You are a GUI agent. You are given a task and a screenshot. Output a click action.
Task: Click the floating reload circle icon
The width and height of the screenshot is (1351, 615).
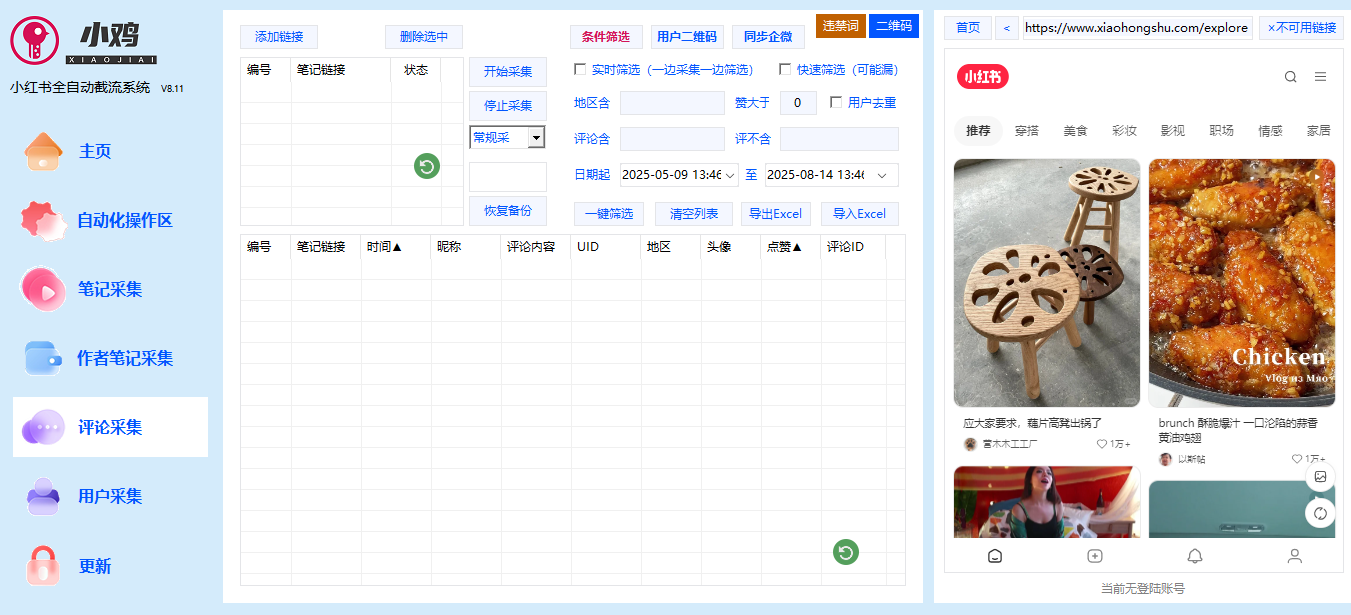pos(1320,513)
